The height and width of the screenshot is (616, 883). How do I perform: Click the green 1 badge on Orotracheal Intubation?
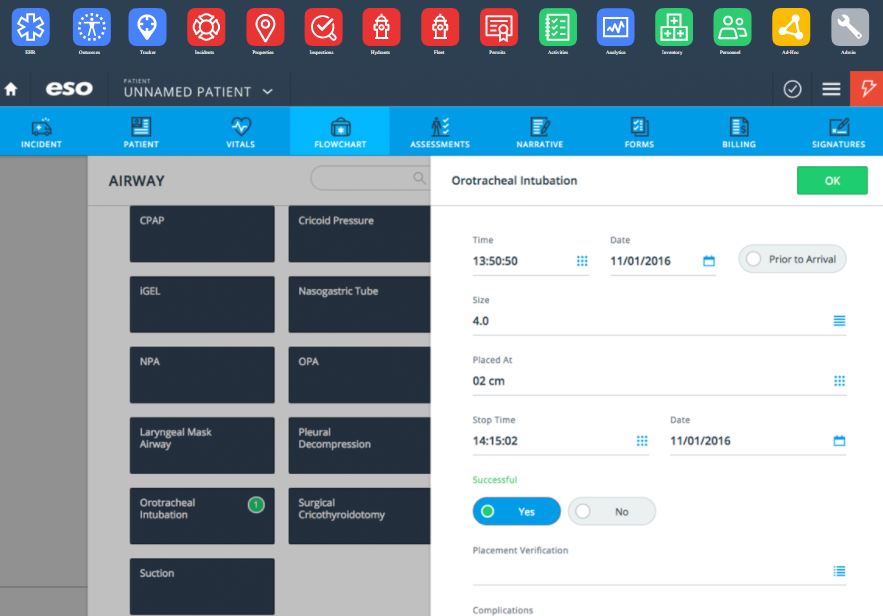[256, 505]
